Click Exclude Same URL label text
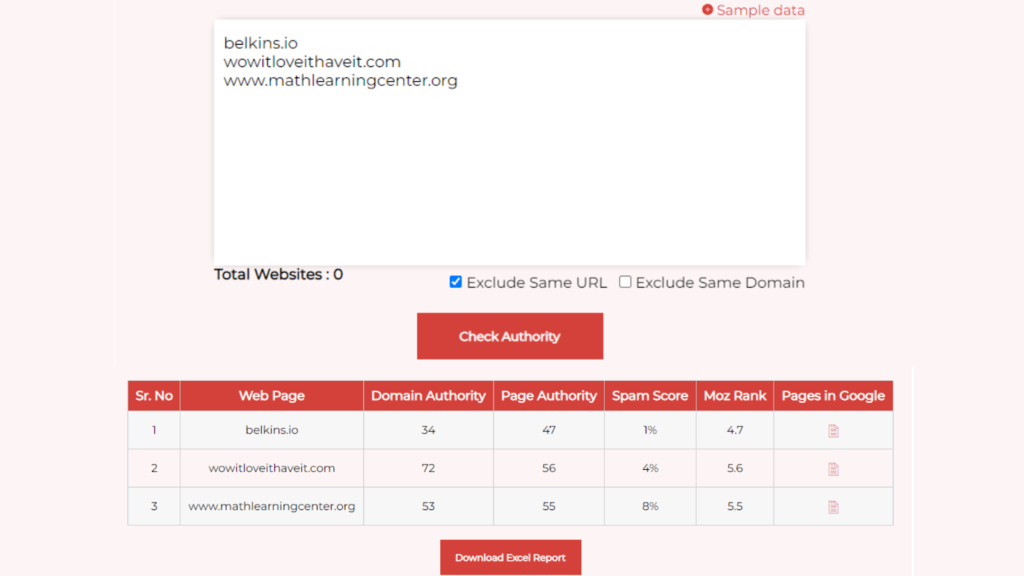This screenshot has width=1024, height=576. pos(536,283)
